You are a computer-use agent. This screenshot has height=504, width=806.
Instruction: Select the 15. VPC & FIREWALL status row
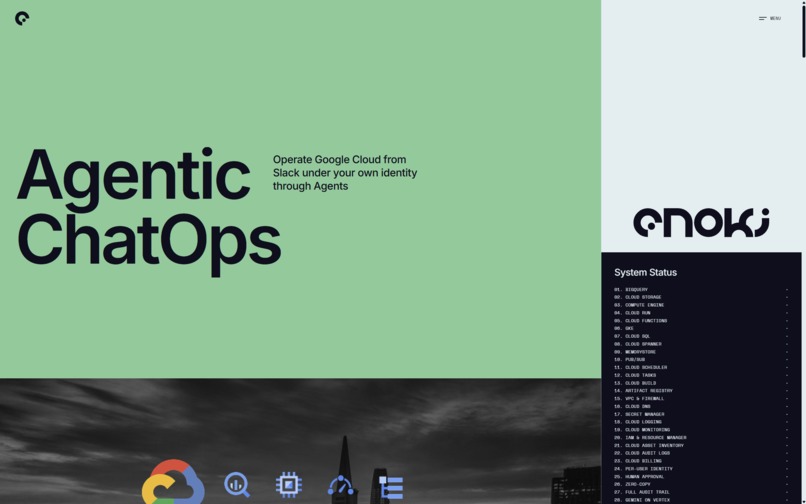[x=701, y=399]
